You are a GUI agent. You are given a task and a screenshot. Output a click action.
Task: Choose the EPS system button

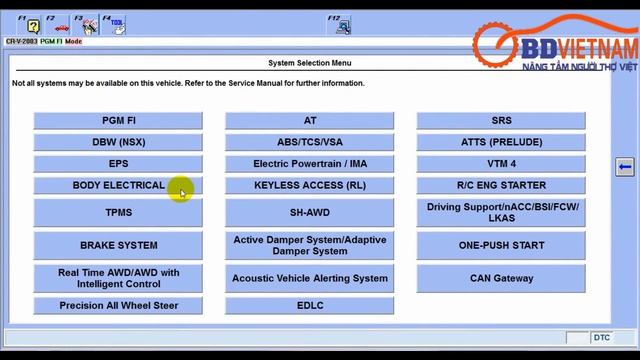point(118,164)
